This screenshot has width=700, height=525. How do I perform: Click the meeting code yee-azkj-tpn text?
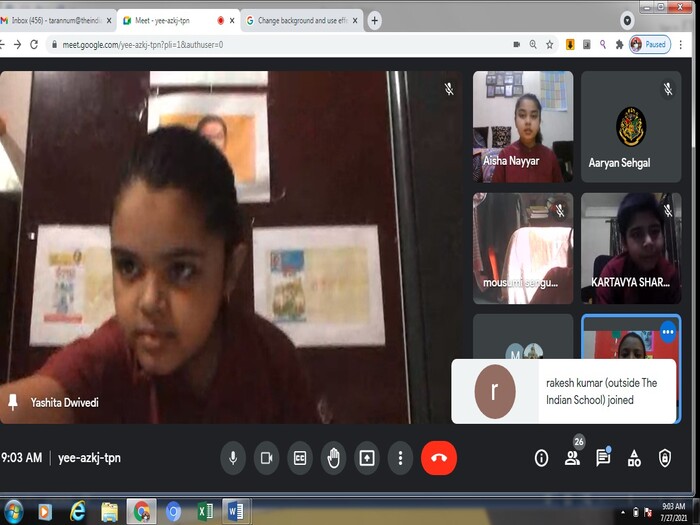tap(89, 458)
